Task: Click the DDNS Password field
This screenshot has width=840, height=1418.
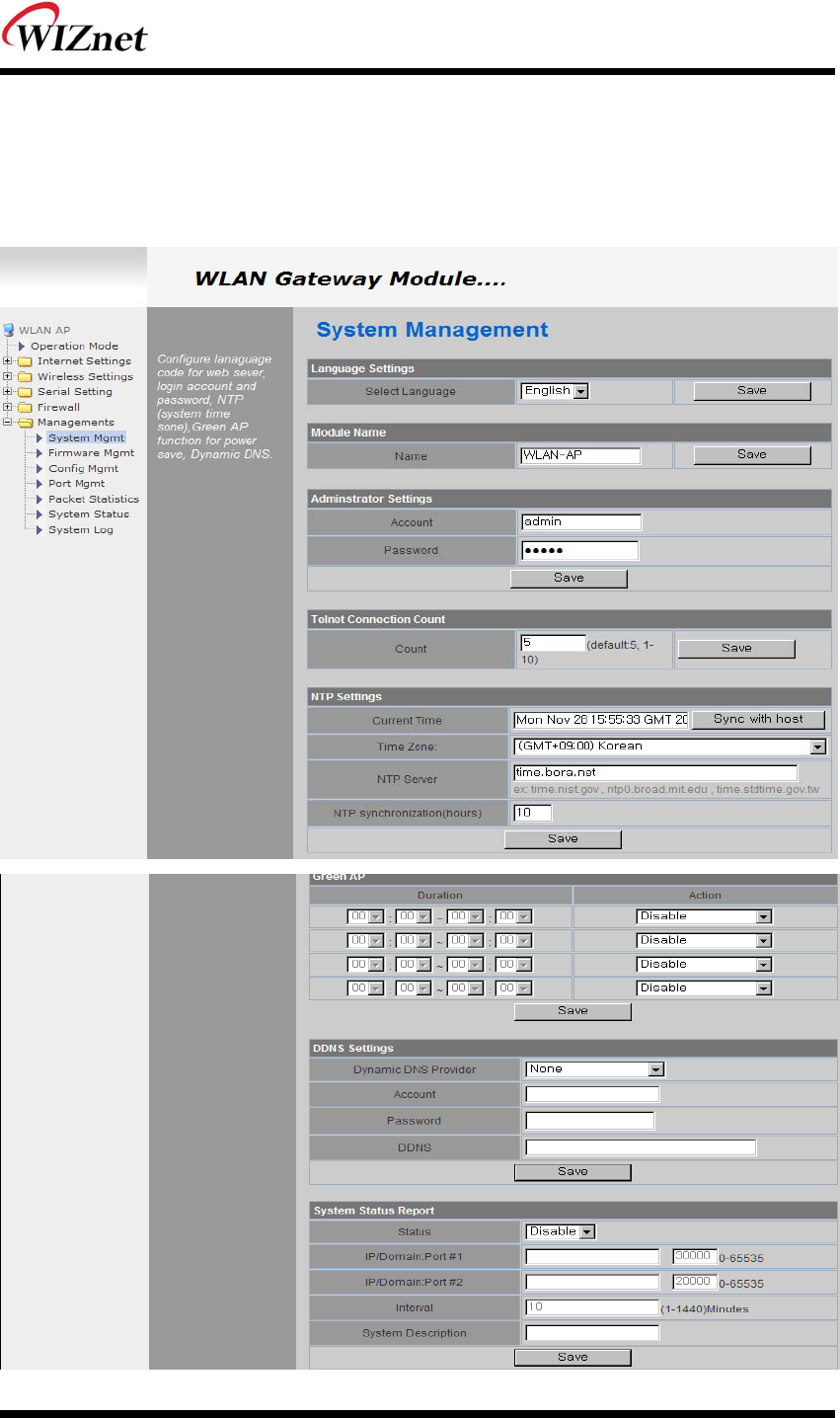Action: (x=590, y=1121)
